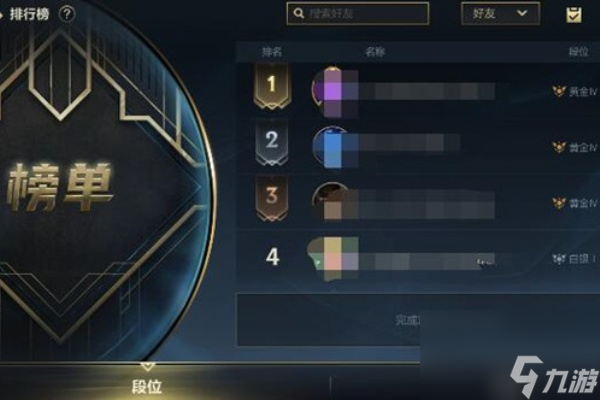Screen dimensions: 600x400
Task: Click the rank 2 silver badge
Action: [x=272, y=142]
